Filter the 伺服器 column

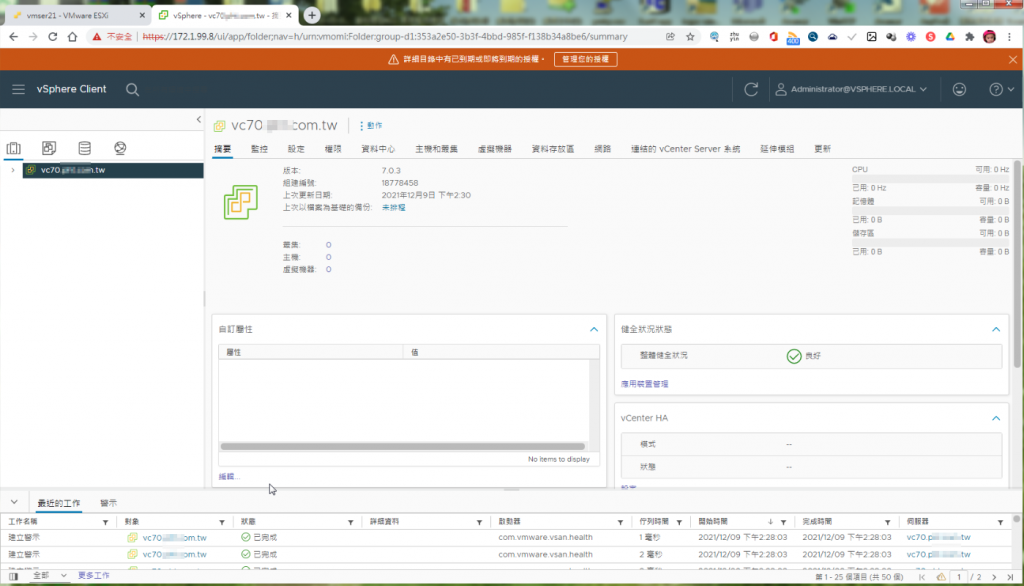pyautogui.click(x=1000, y=523)
